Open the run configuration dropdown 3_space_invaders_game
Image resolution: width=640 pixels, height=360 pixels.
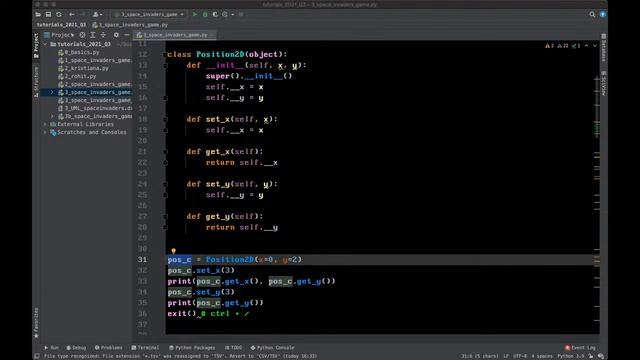(149, 14)
